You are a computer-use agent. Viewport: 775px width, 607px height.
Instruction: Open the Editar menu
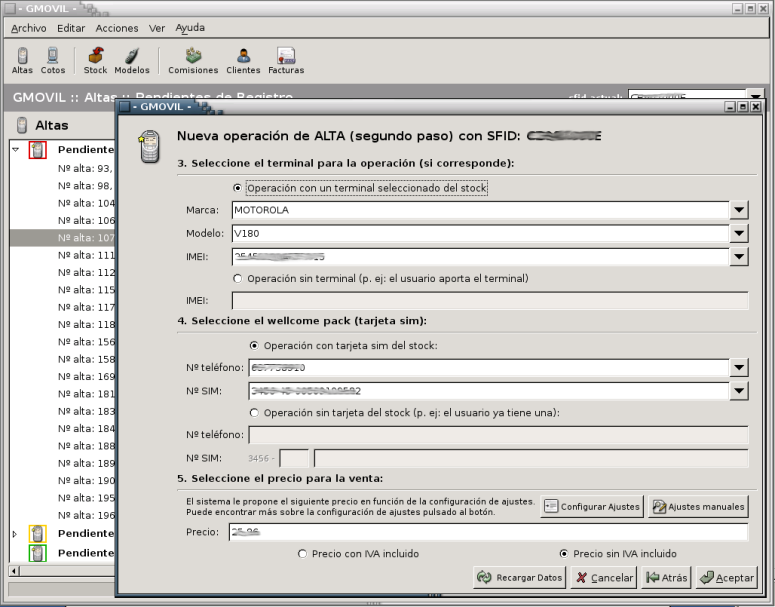pos(71,28)
